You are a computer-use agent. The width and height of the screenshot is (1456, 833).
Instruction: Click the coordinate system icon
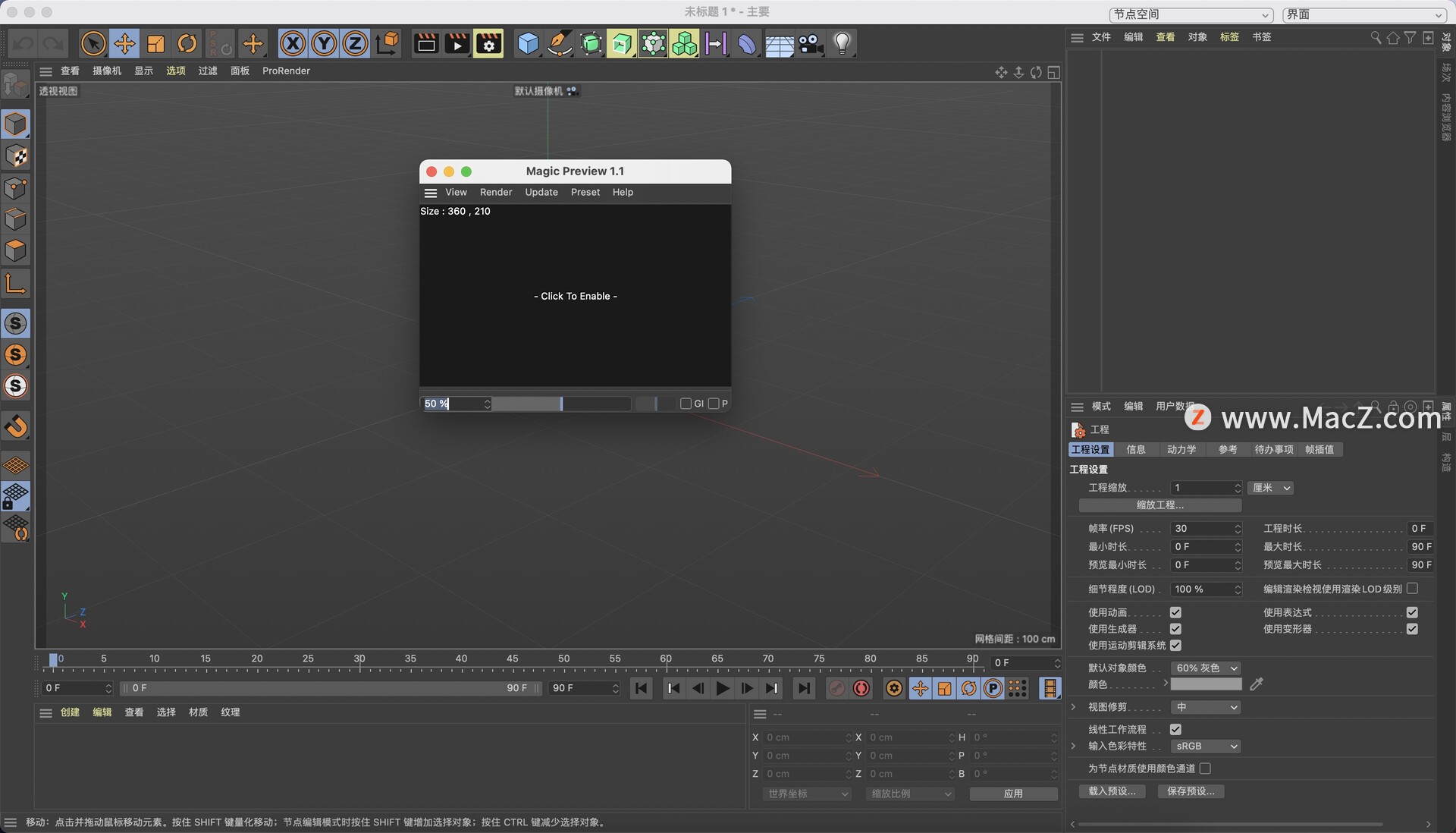click(388, 43)
